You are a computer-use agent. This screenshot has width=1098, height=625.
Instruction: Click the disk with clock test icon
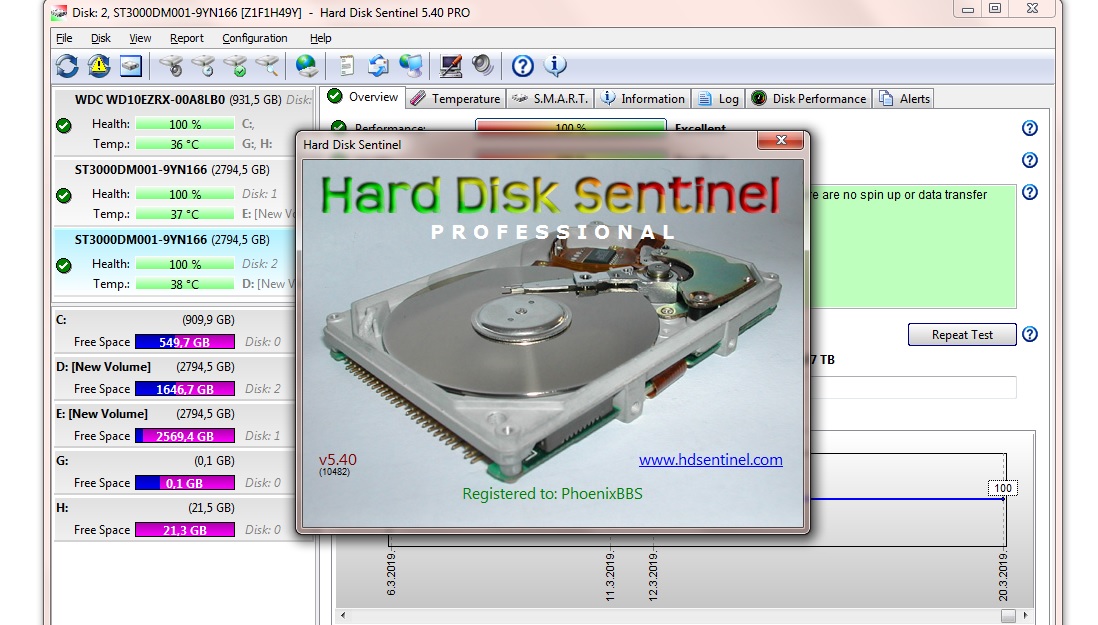pyautogui.click(x=203, y=66)
